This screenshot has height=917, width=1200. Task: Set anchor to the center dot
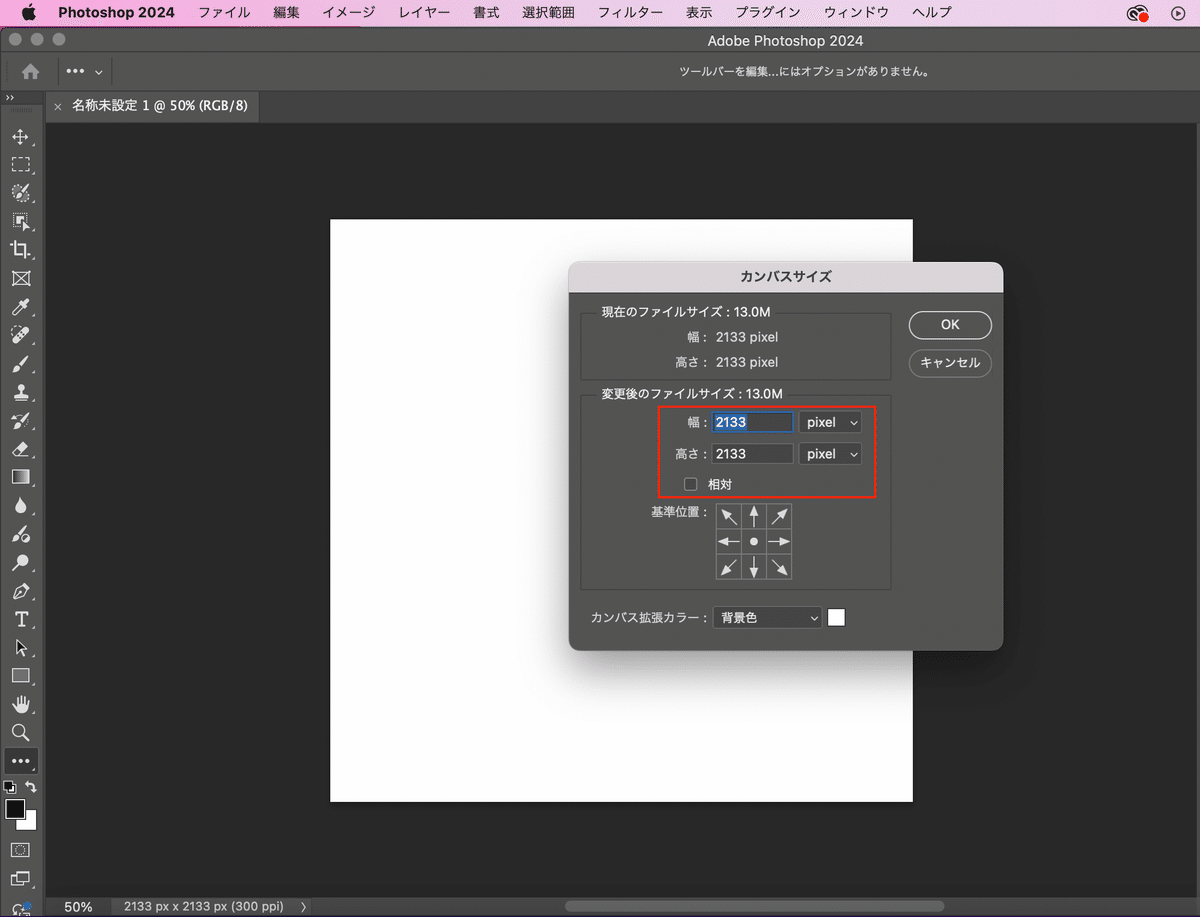pyautogui.click(x=754, y=541)
